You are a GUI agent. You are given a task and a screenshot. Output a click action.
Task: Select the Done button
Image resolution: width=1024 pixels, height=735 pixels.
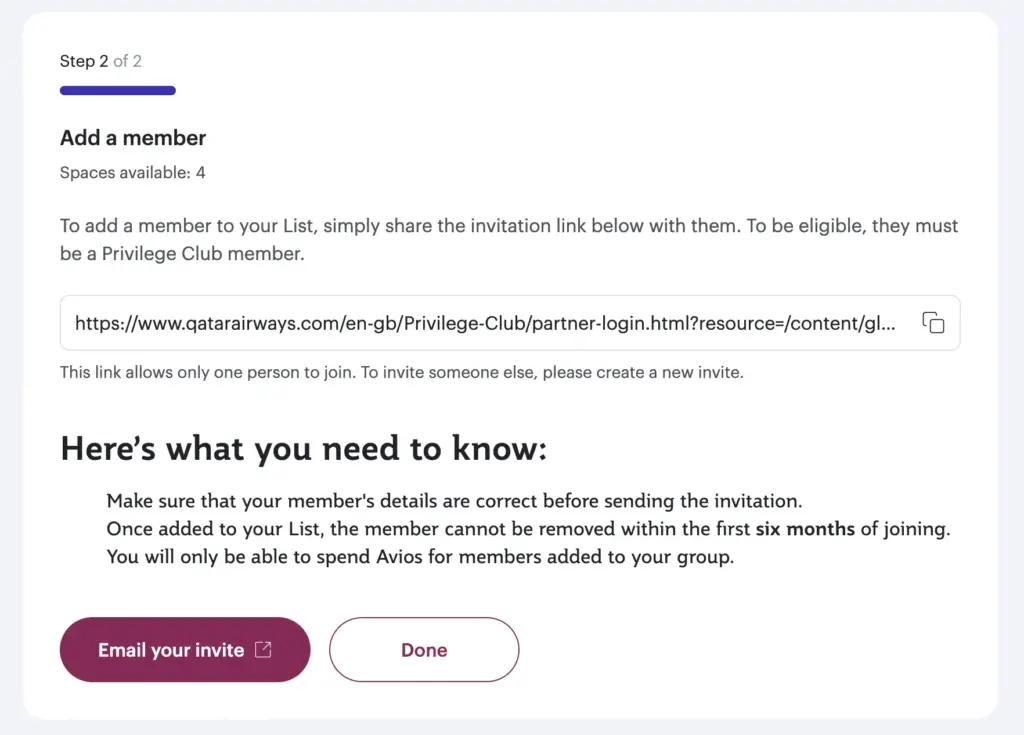coord(424,649)
